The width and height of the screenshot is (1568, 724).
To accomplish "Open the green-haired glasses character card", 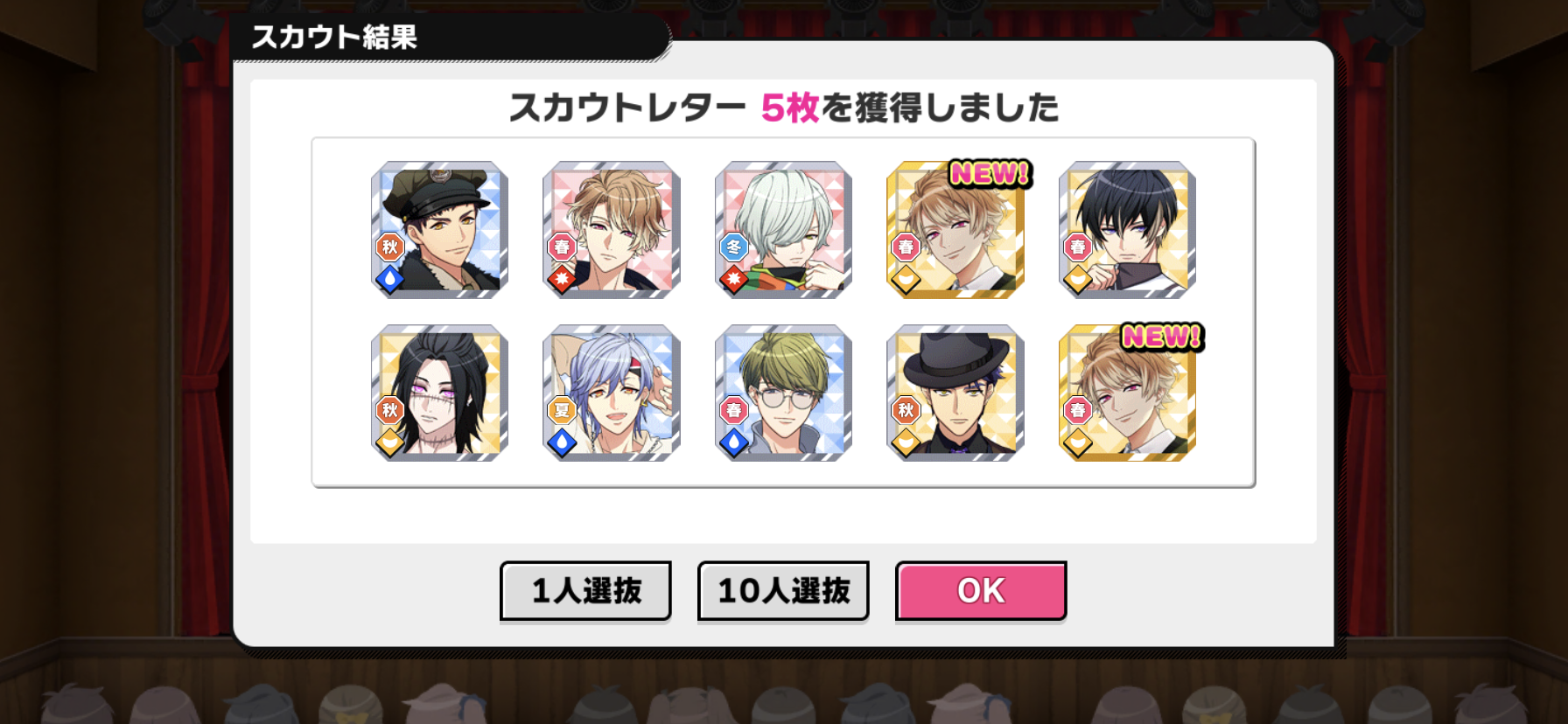I will pos(783,393).
